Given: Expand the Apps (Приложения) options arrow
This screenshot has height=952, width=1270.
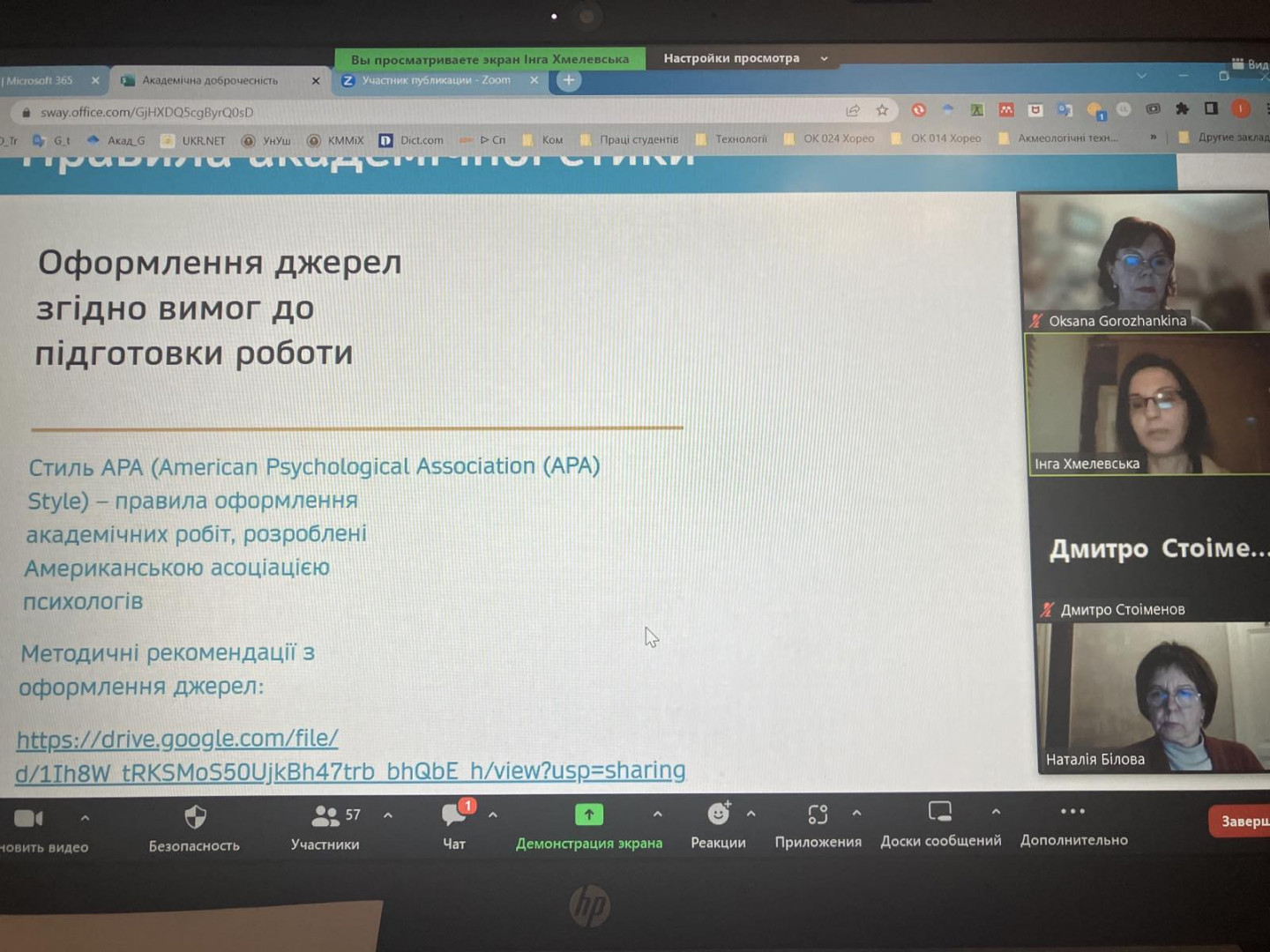Looking at the screenshot, I should point(856,813).
